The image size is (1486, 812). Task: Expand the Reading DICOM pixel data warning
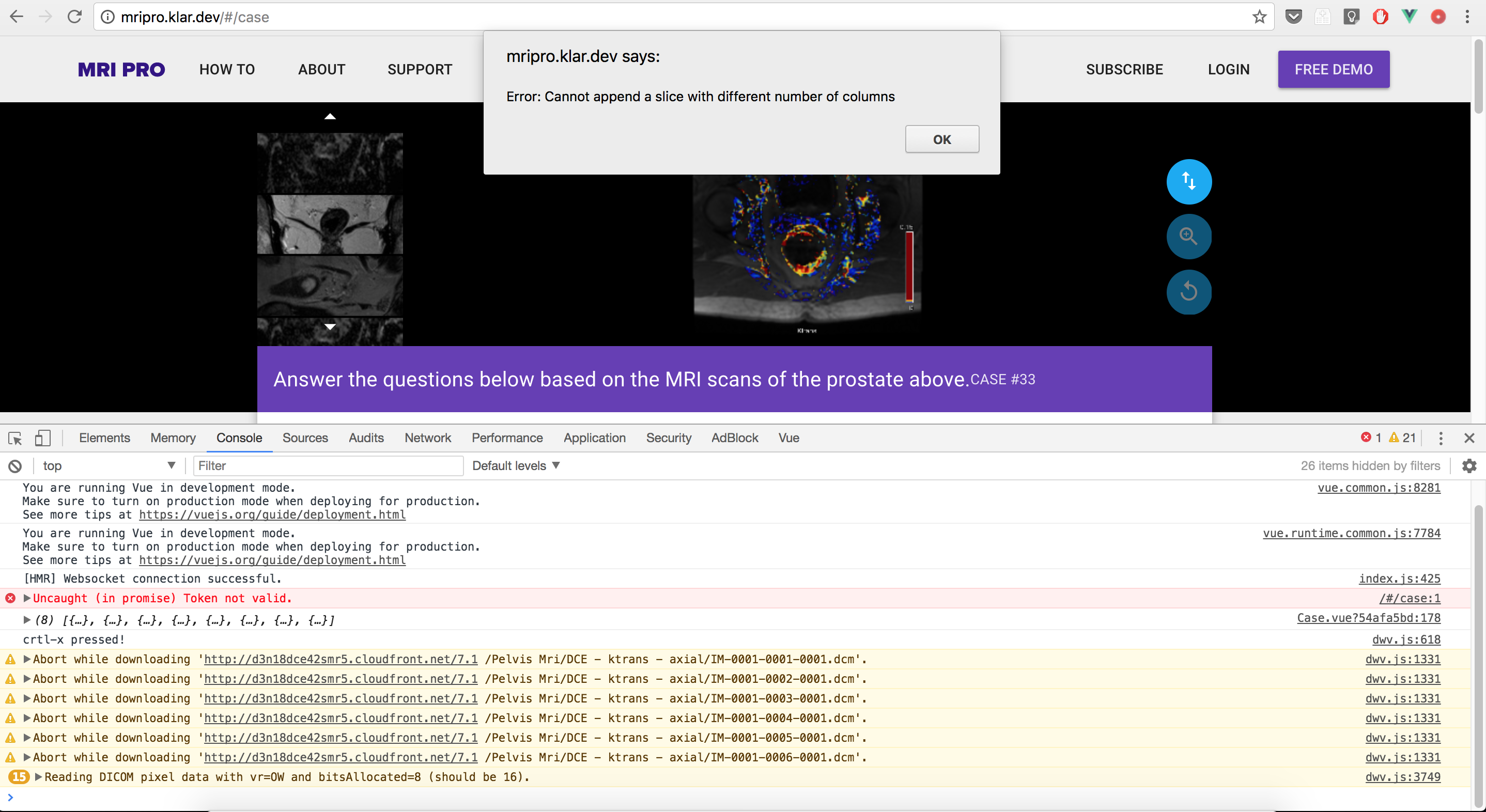(38, 777)
